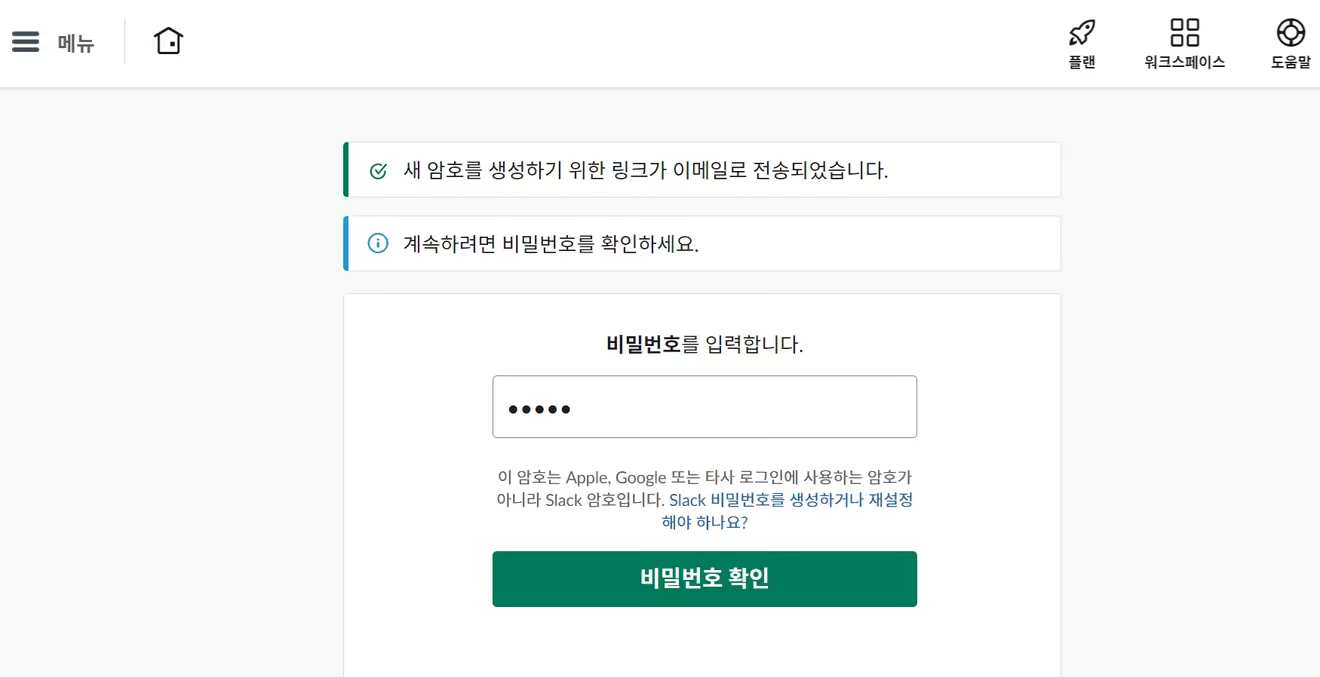Screen dimensions: 1320x677
Task: Select the 플랜 text label
Action: (1082, 62)
